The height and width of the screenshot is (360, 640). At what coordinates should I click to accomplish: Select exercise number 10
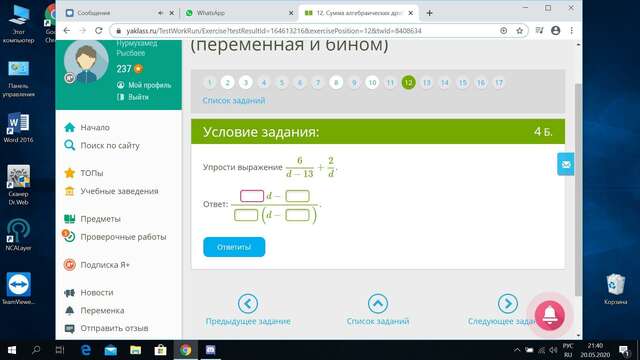coord(372,83)
